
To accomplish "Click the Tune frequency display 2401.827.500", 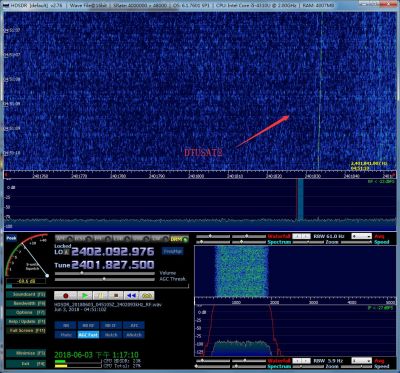I will click(113, 265).
